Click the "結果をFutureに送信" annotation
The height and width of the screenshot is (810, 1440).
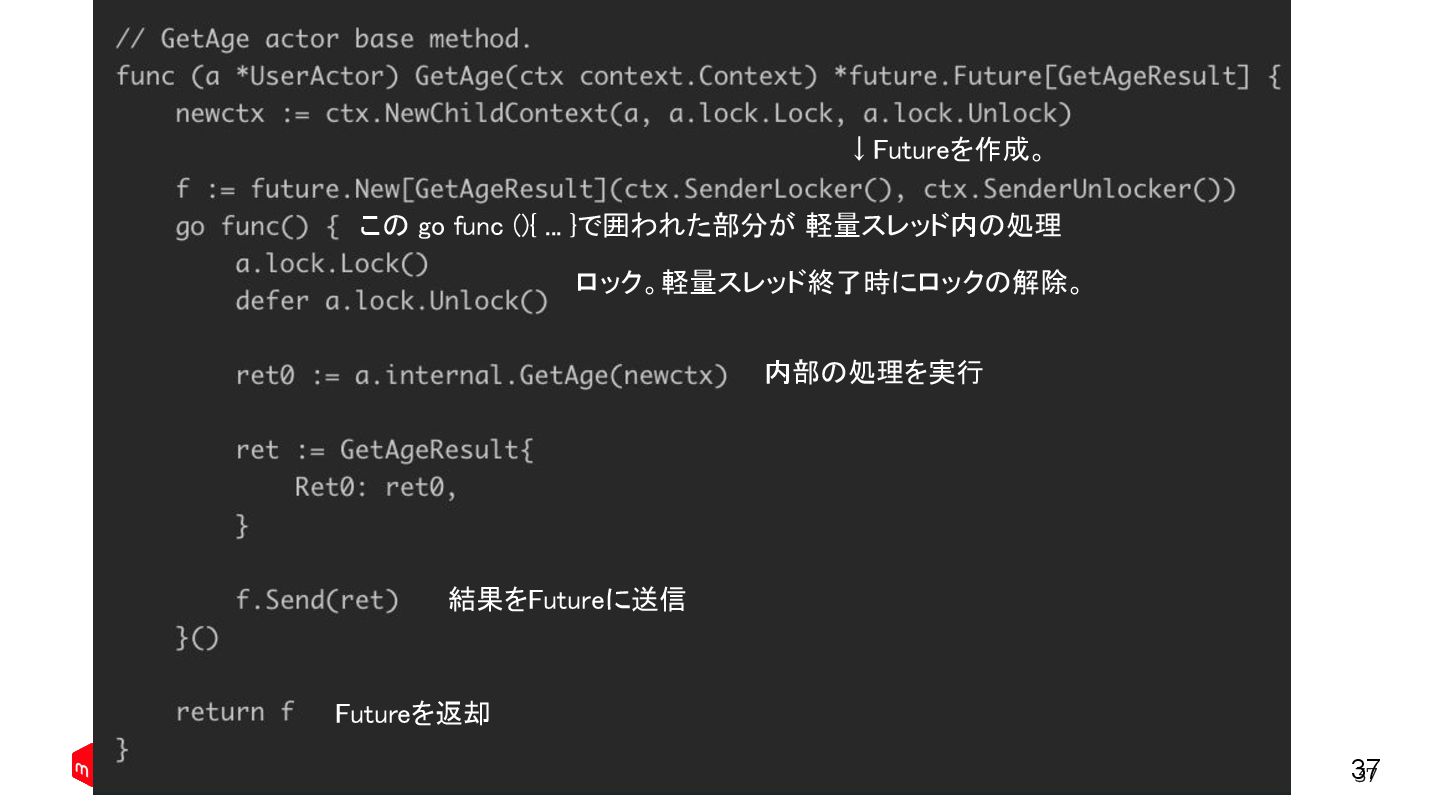coord(567,599)
